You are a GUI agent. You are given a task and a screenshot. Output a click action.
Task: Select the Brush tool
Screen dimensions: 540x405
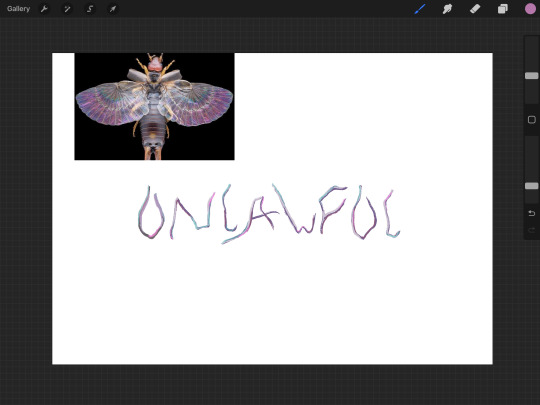pyautogui.click(x=420, y=9)
